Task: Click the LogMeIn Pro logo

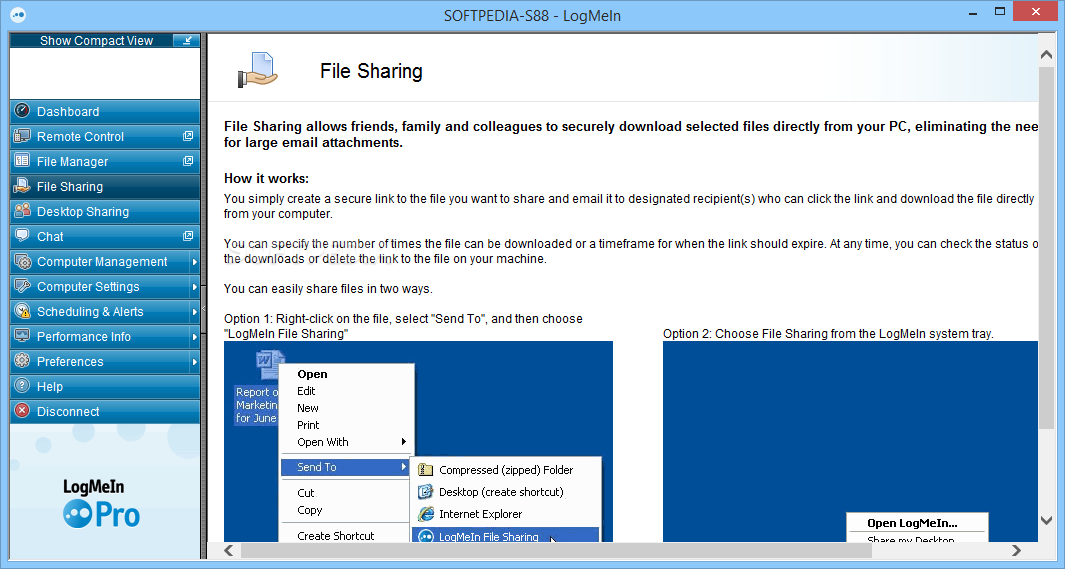Action: click(x=101, y=504)
